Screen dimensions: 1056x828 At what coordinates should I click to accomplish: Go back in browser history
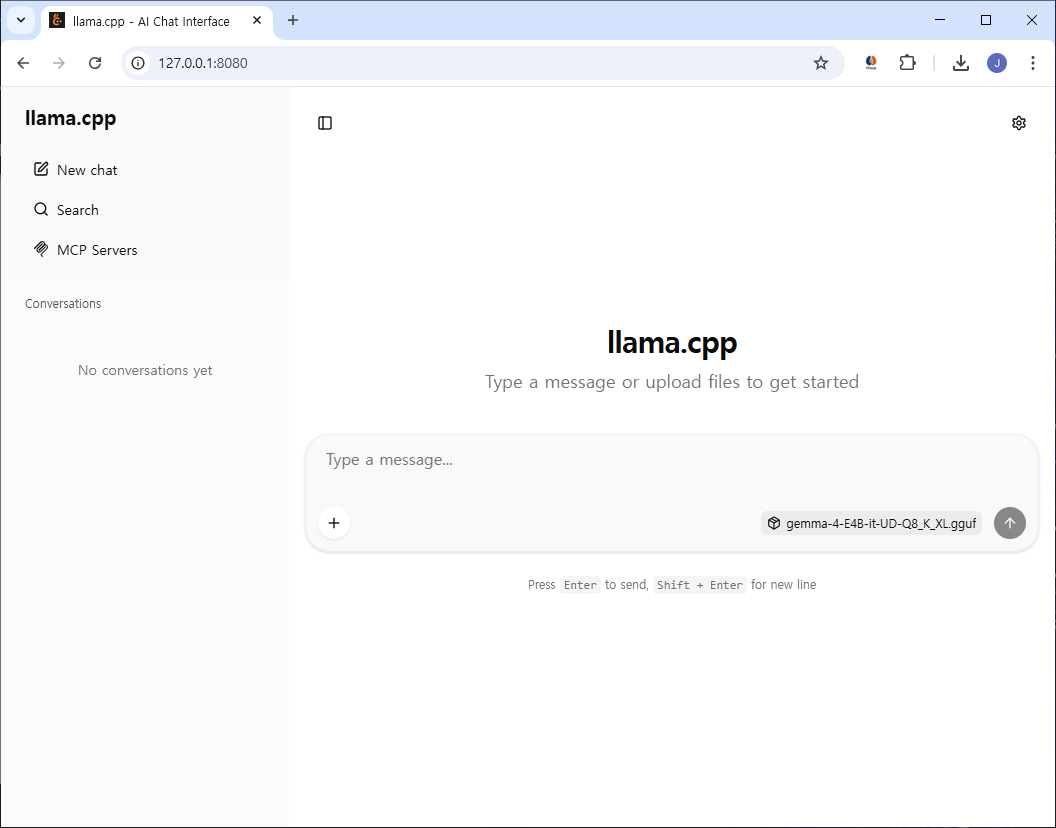click(24, 63)
